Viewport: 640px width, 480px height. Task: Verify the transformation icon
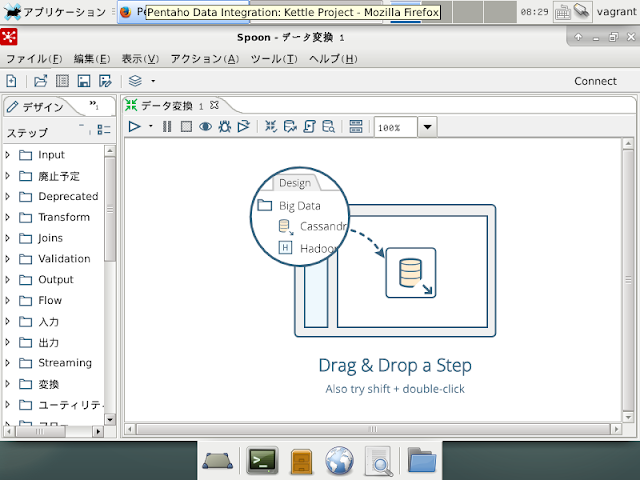[x=271, y=127]
